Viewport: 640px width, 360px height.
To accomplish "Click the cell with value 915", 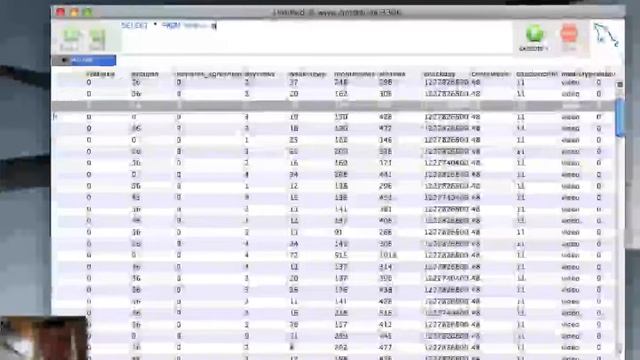I will 341,255.
